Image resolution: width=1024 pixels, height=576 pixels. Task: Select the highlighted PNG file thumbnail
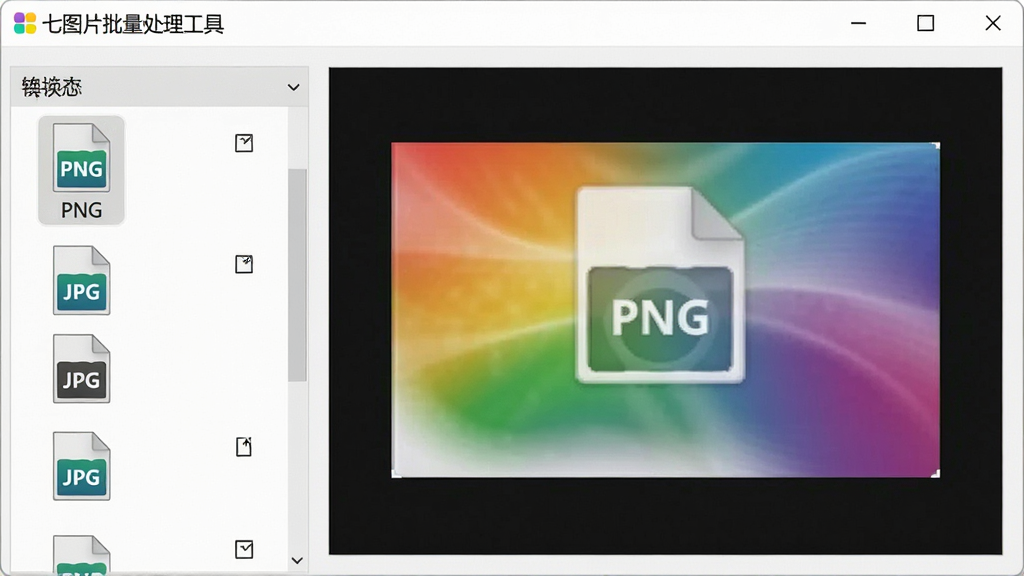[81, 170]
